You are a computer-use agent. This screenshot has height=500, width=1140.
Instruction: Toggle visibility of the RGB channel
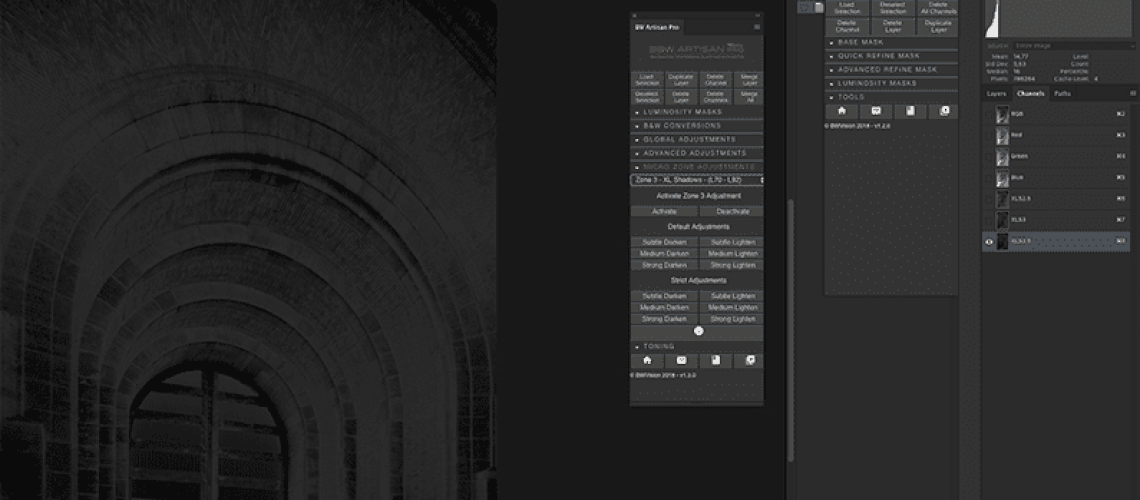pyautogui.click(x=989, y=114)
